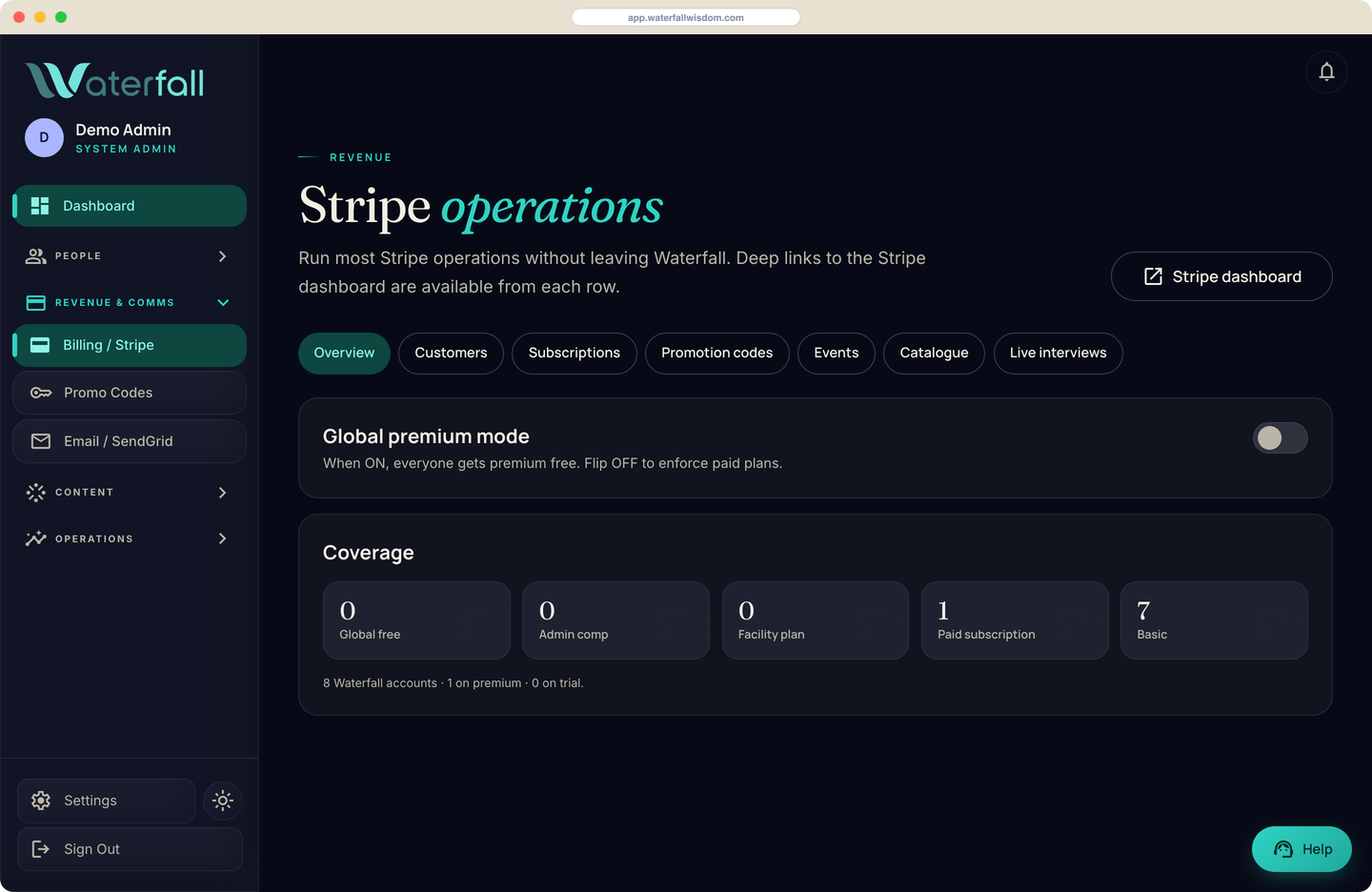1372x892 pixels.
Task: Click the Facility plan coverage card
Action: pyautogui.click(x=816, y=620)
